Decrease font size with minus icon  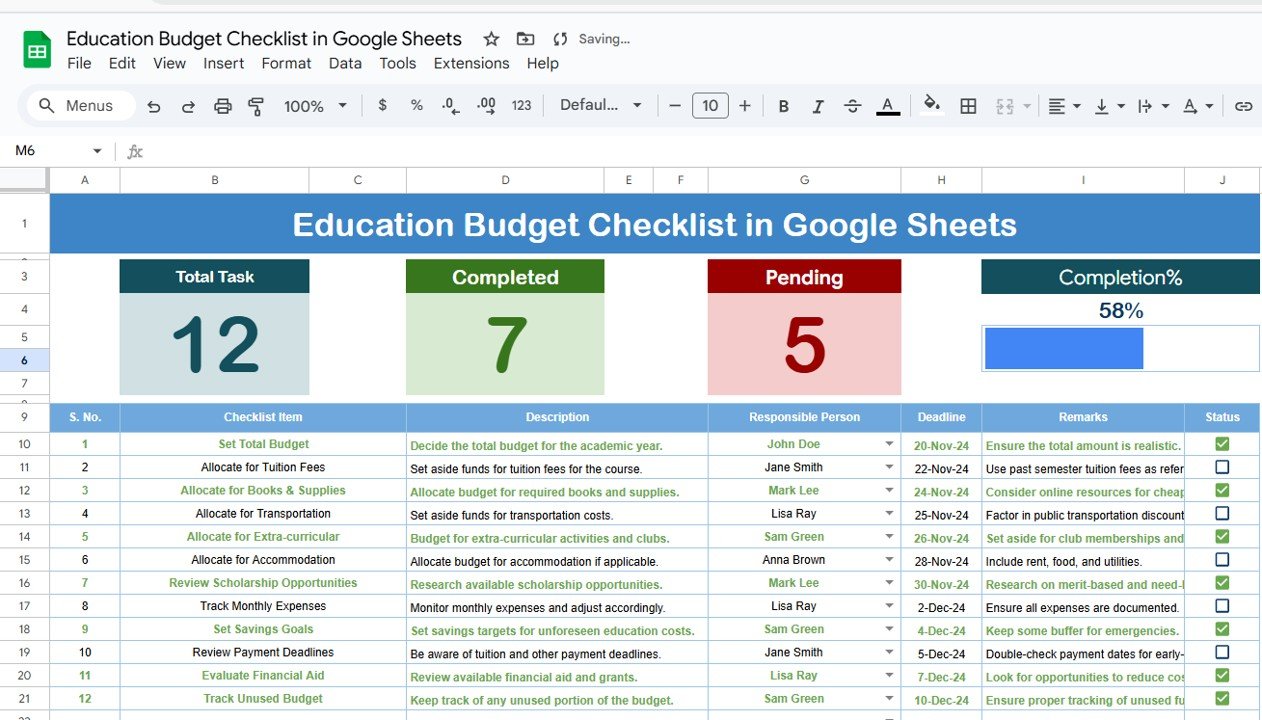(675, 105)
